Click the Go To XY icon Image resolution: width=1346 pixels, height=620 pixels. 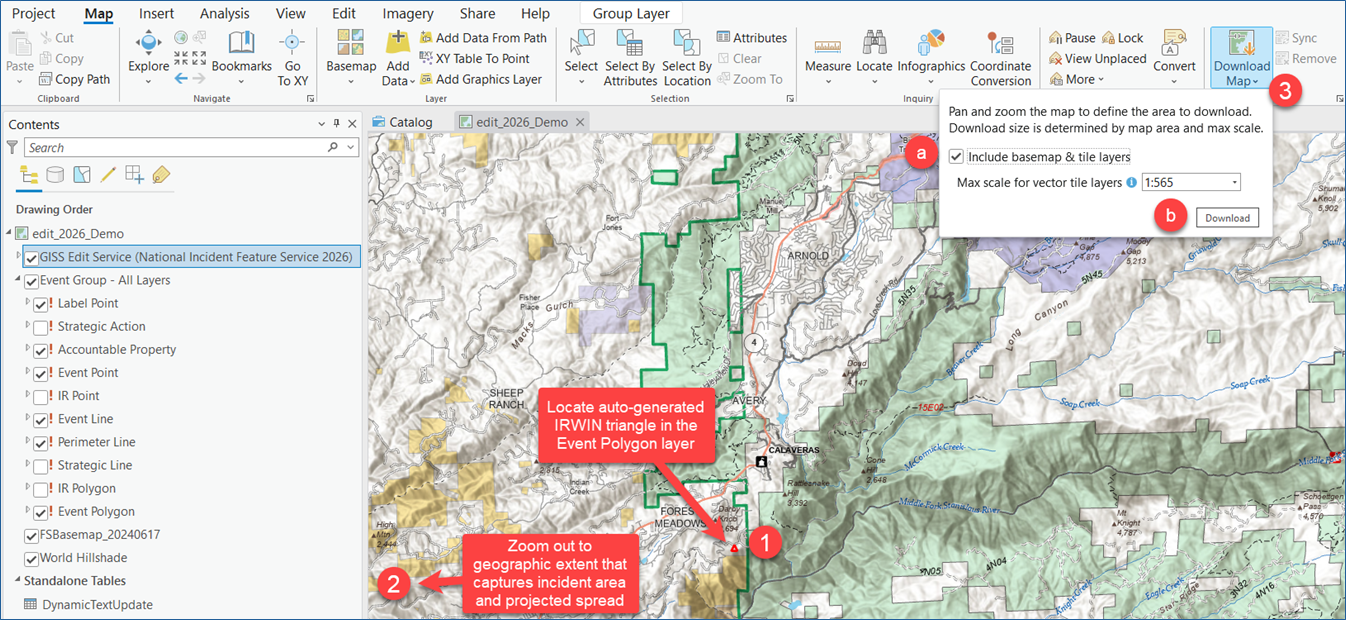(293, 43)
